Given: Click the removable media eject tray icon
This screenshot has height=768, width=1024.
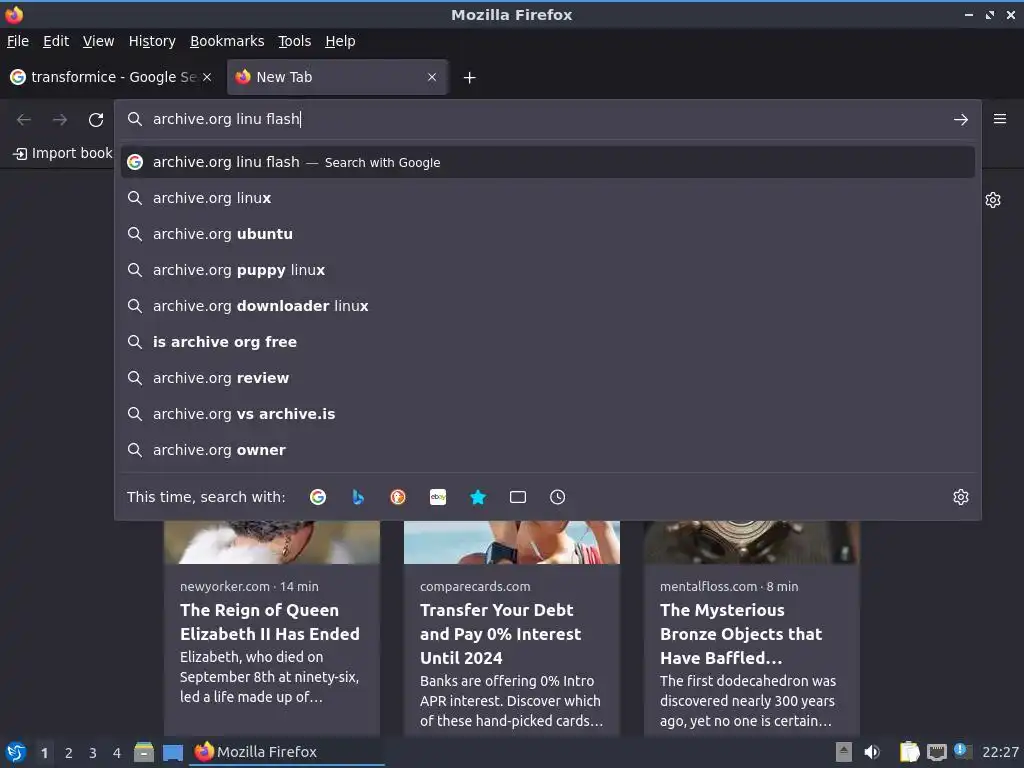Looking at the screenshot, I should pos(844,752).
